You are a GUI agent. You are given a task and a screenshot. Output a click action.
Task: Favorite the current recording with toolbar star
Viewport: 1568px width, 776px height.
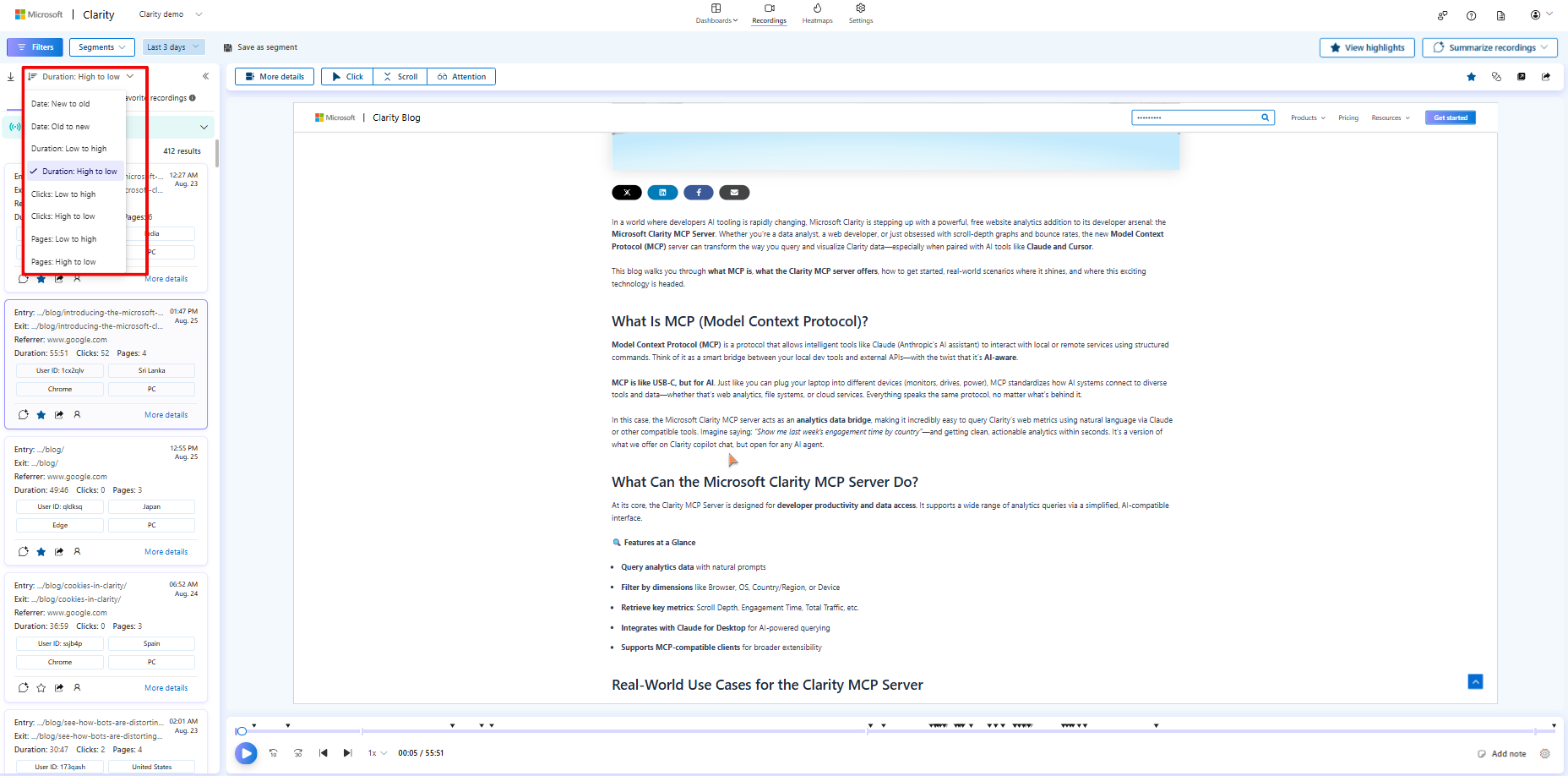1471,77
